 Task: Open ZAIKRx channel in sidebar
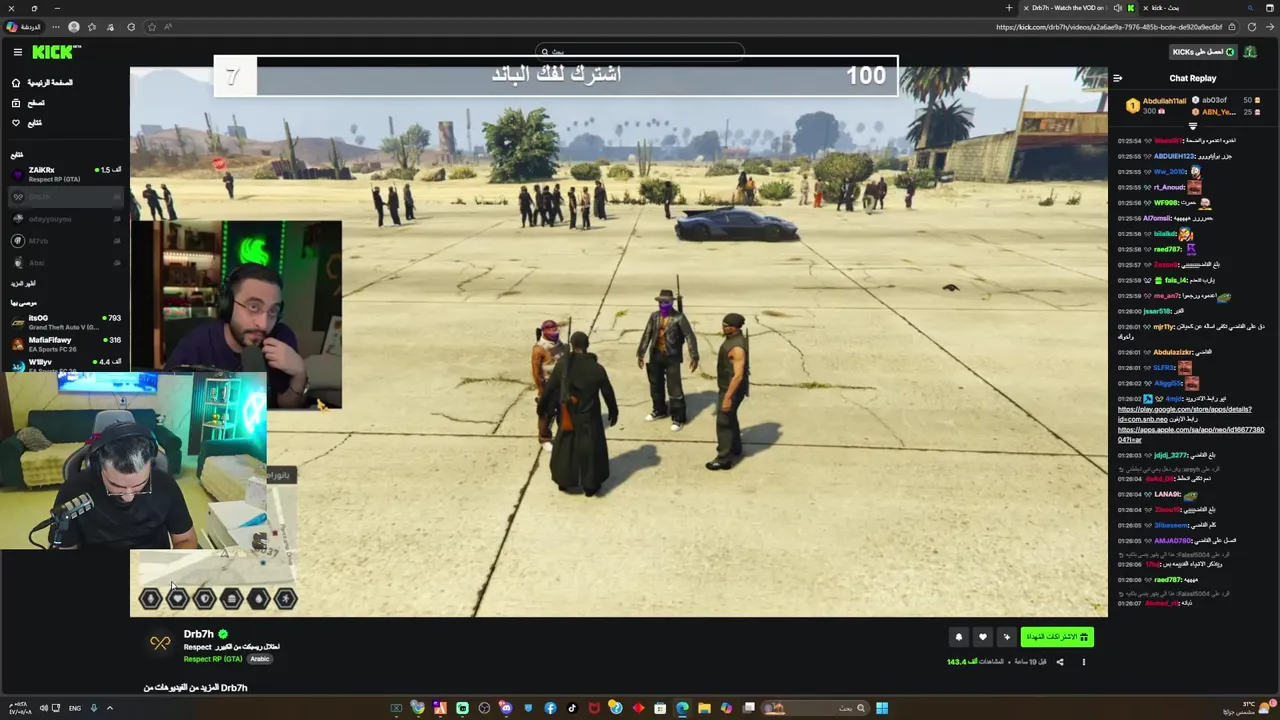(65, 174)
